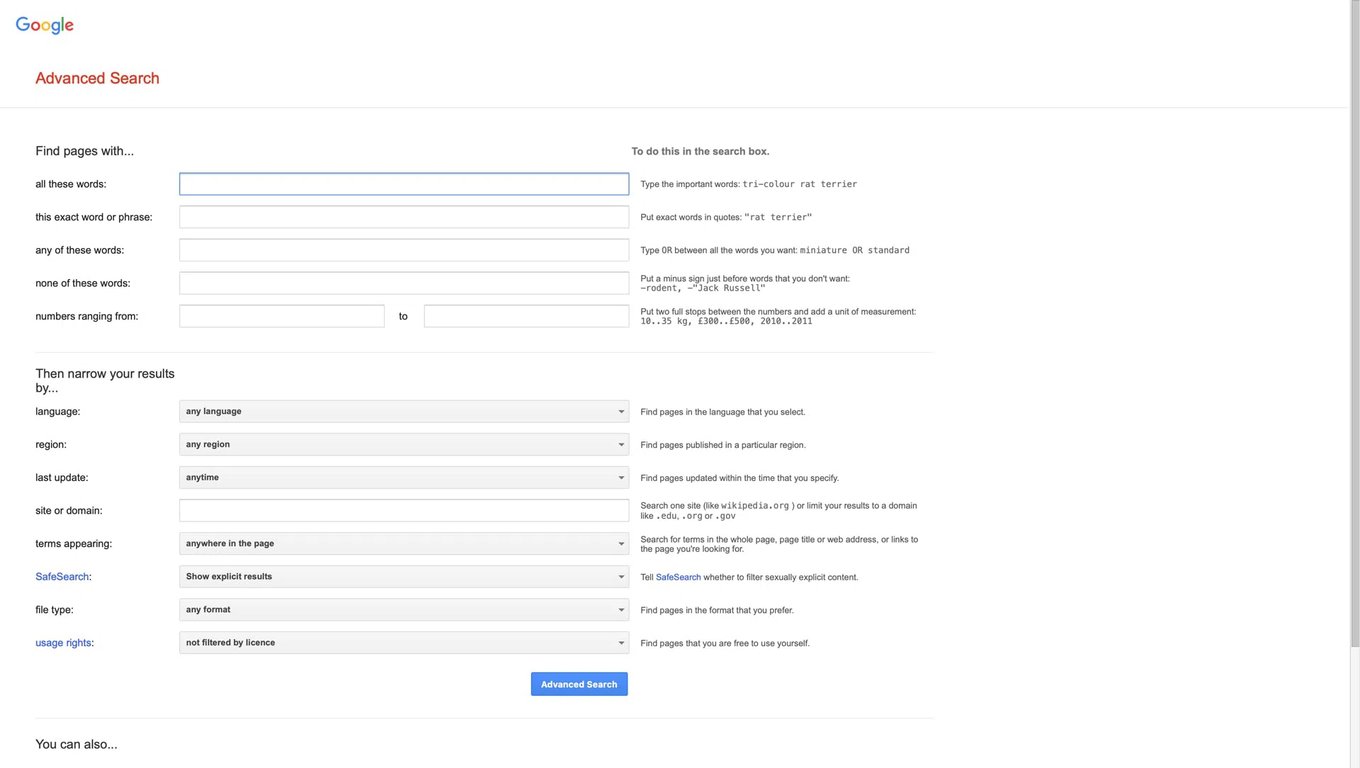Click the exact word or phrase field
1360x768 pixels.
[x=404, y=217]
